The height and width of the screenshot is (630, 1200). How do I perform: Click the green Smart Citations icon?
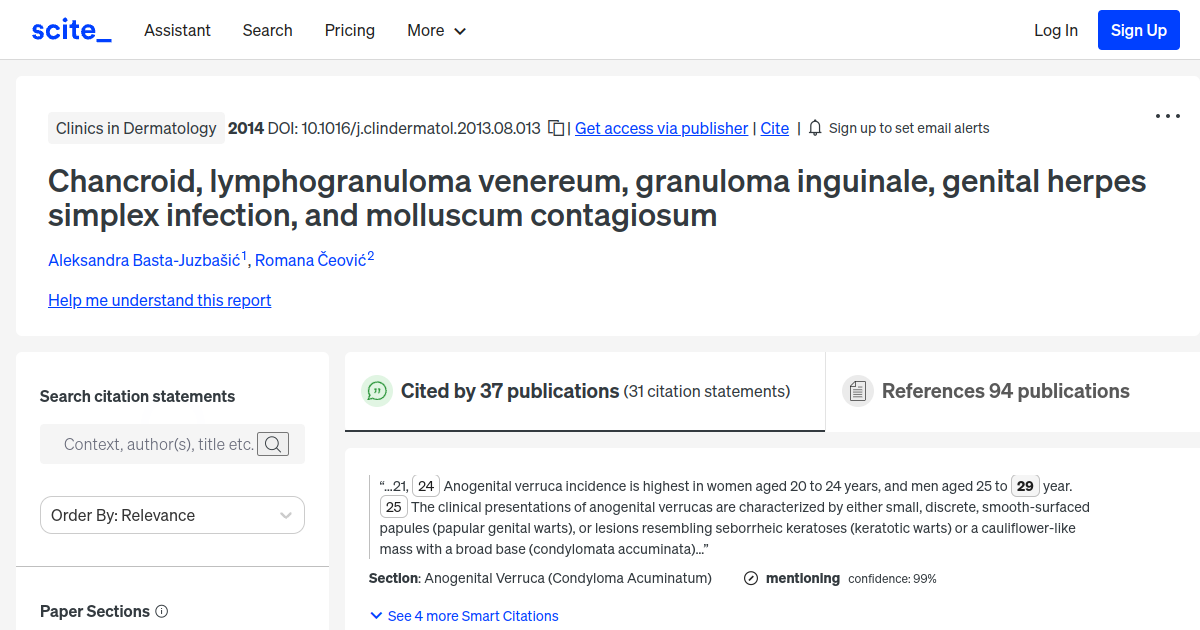click(x=377, y=391)
